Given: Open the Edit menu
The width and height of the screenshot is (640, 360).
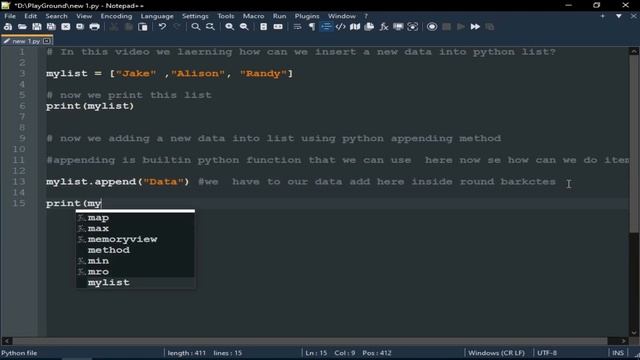Looking at the screenshot, I should (31, 16).
